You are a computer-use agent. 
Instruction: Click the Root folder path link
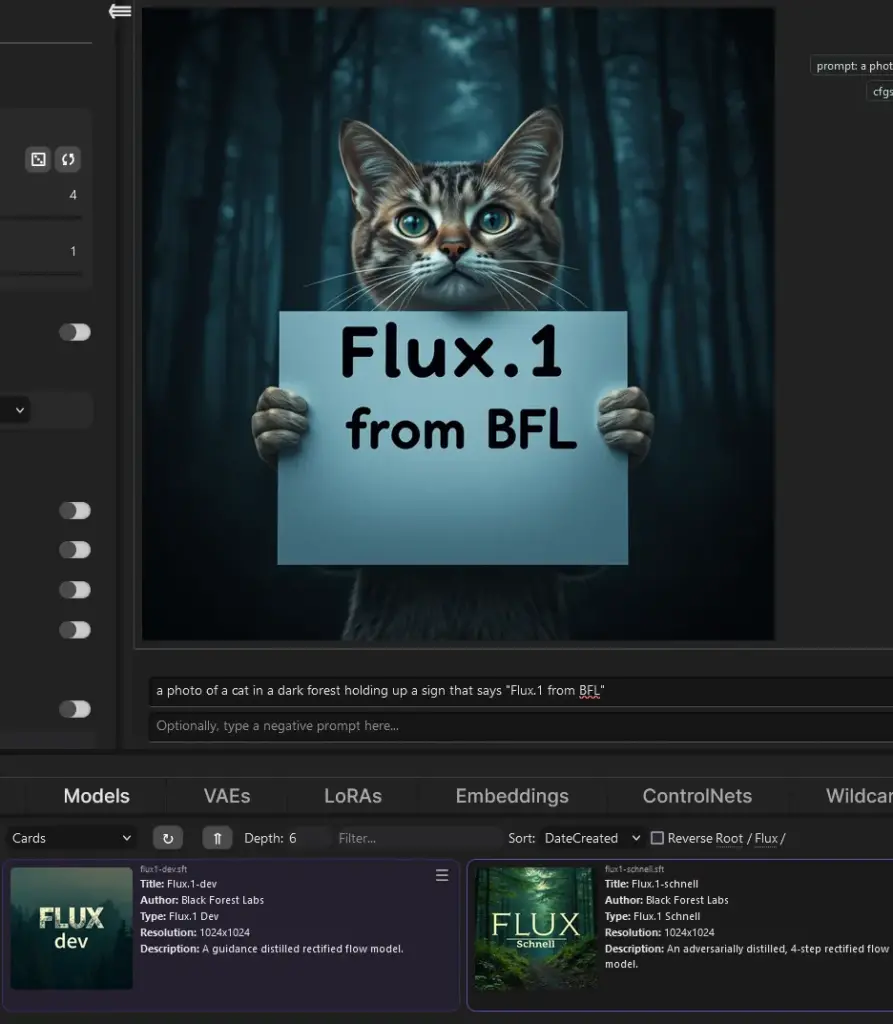tap(729, 839)
